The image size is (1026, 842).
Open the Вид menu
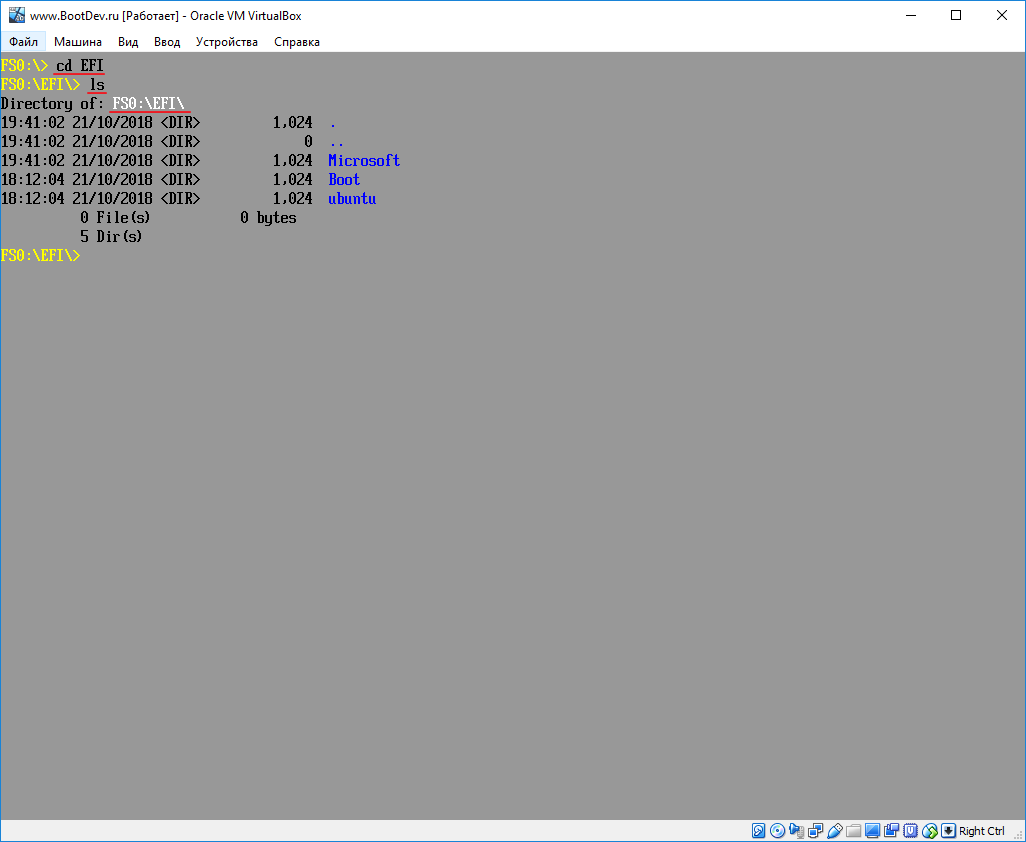pyautogui.click(x=128, y=42)
